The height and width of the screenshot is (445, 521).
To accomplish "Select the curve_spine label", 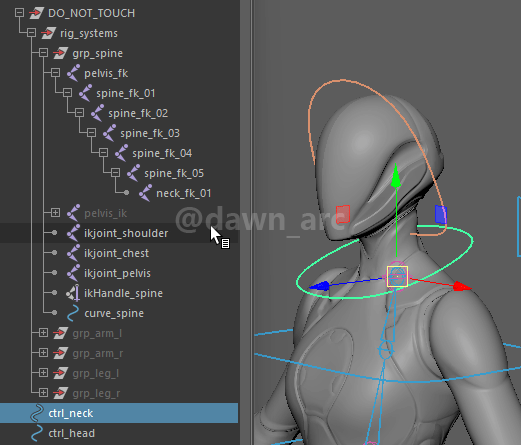I will tap(114, 313).
